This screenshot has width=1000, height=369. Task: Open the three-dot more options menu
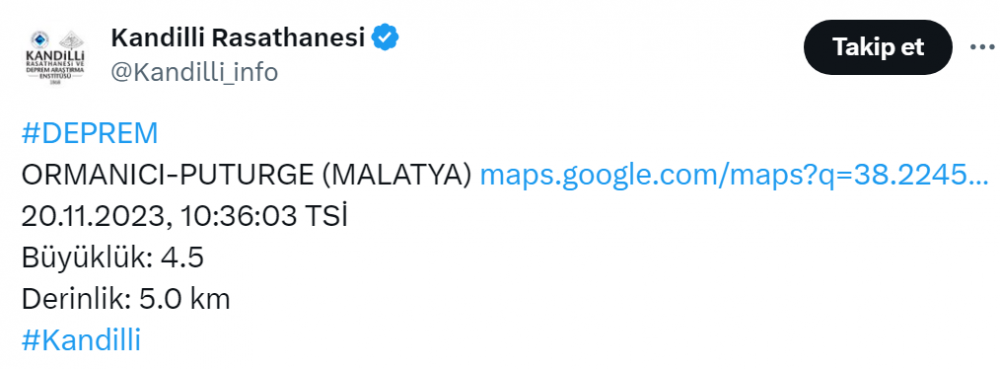982,47
